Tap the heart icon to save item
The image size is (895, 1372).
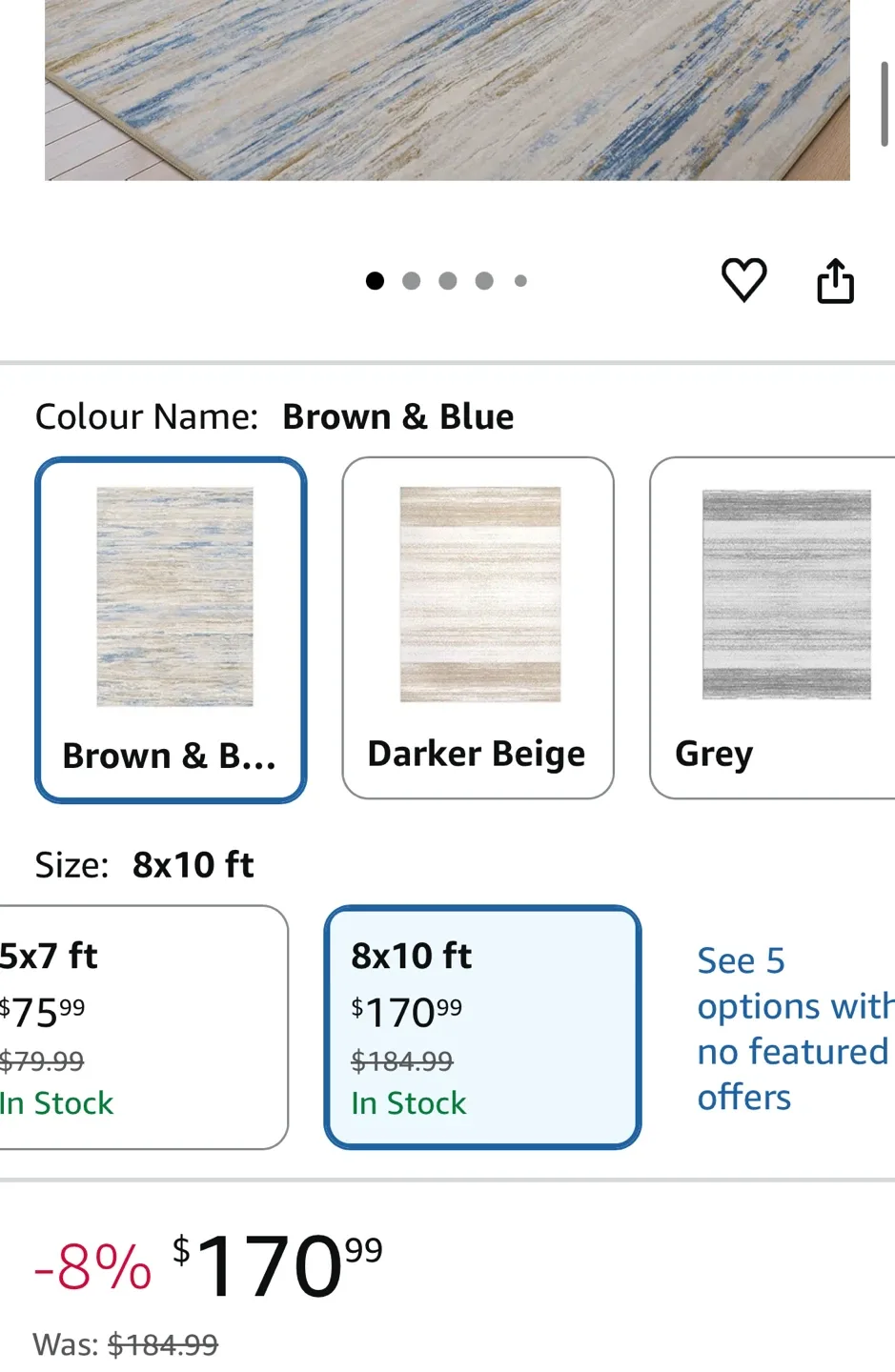coord(744,280)
